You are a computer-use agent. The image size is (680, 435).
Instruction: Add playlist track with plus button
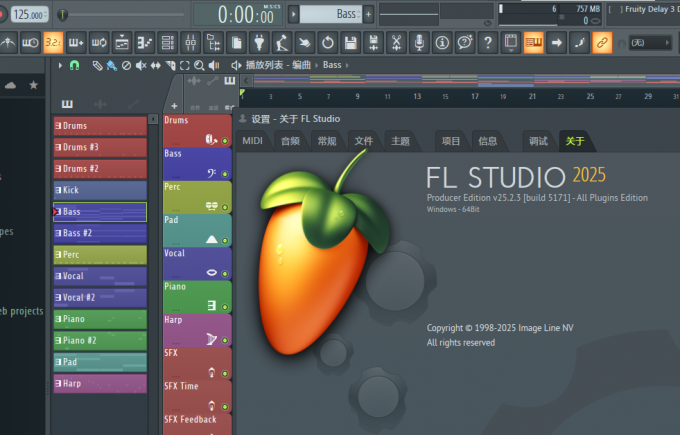(x=174, y=106)
